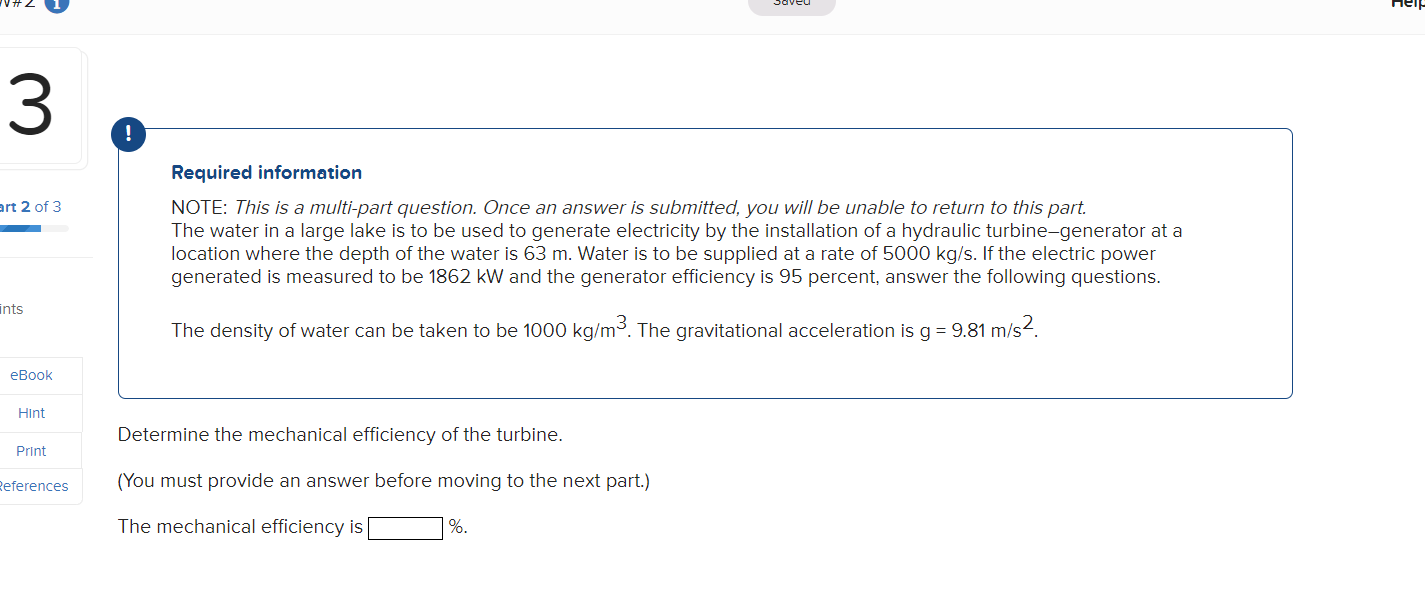Click the mechanical efficiency answer input box
Viewport: 1425px width, 603px height.
(x=405, y=527)
